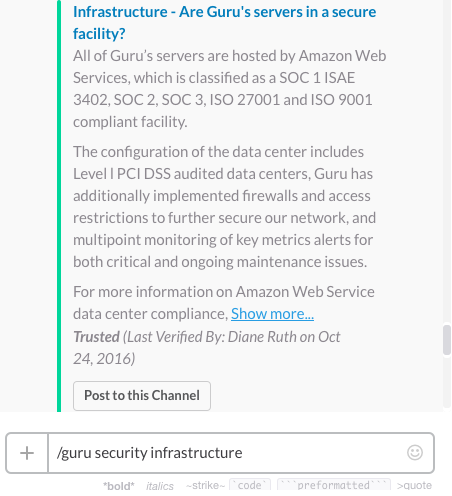Click the `code` formatting hint
The image size is (452, 496).
click(x=250, y=485)
